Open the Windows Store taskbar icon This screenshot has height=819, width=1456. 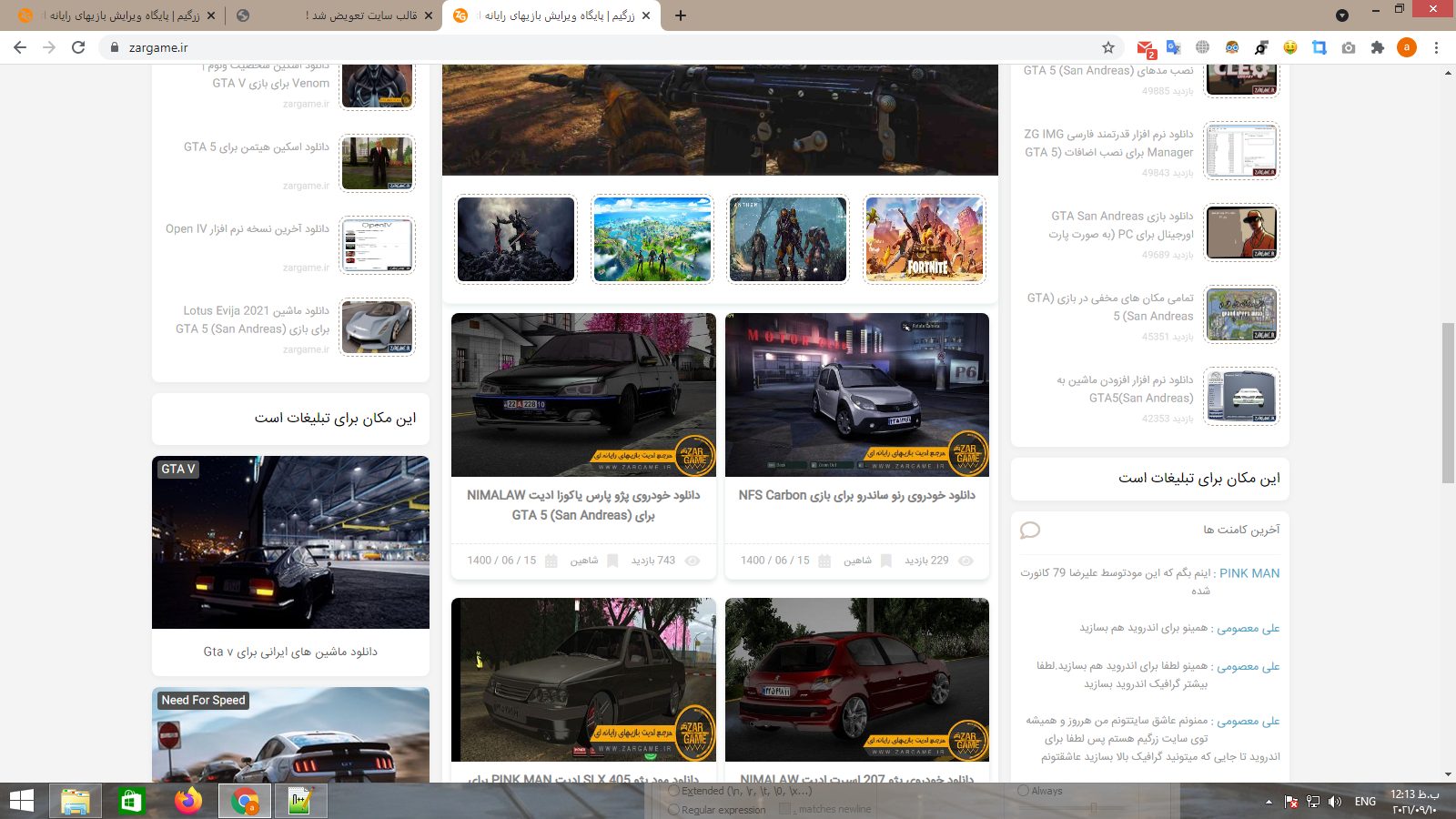point(131,801)
